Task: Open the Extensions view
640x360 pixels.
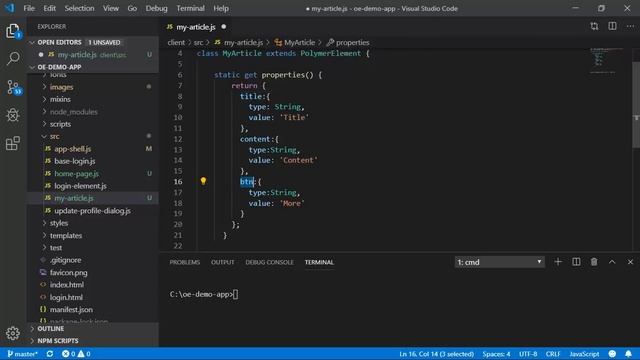Action: (x=13, y=143)
